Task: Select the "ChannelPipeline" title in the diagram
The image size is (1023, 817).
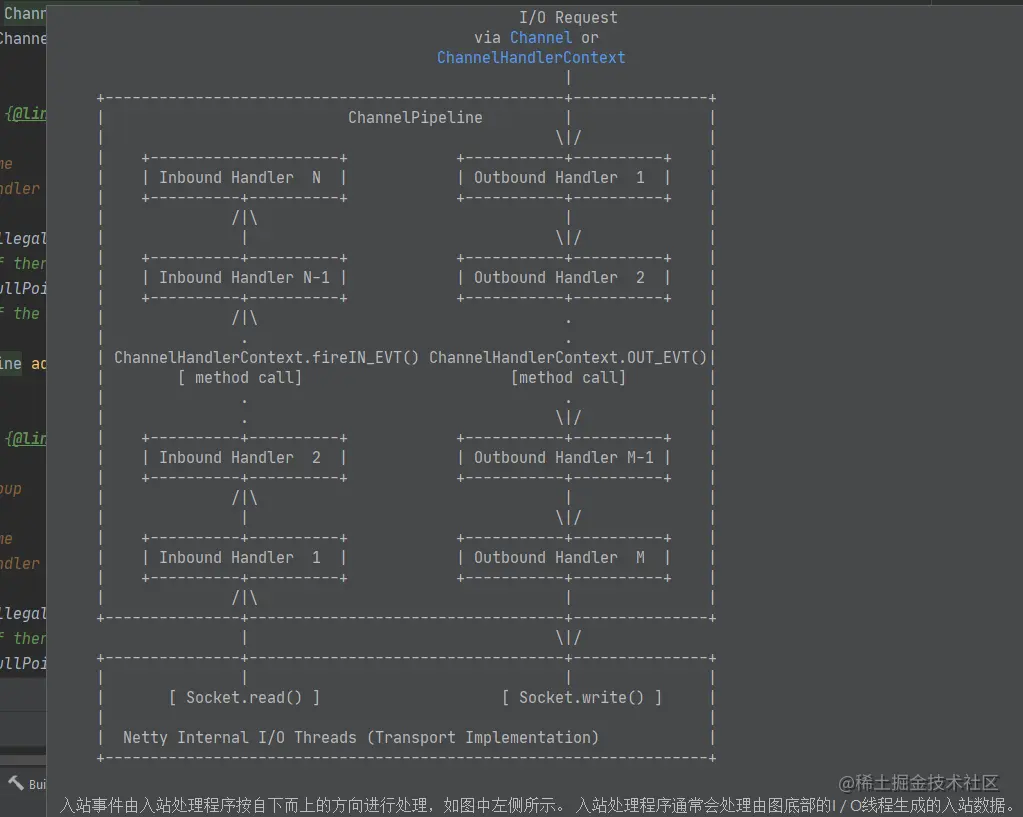Action: click(x=415, y=117)
